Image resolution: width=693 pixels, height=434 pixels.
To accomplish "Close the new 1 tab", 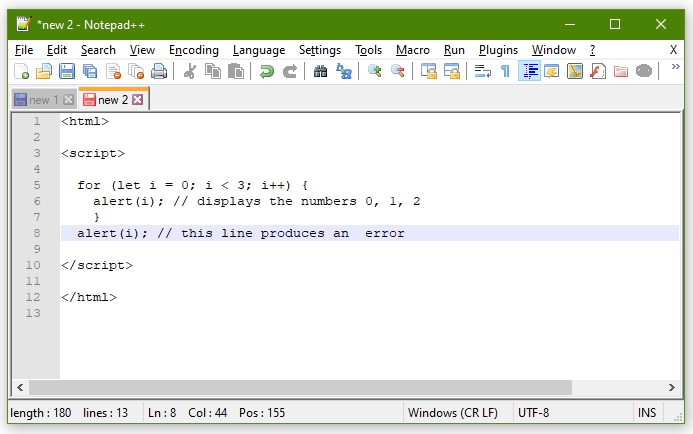I will point(68,100).
